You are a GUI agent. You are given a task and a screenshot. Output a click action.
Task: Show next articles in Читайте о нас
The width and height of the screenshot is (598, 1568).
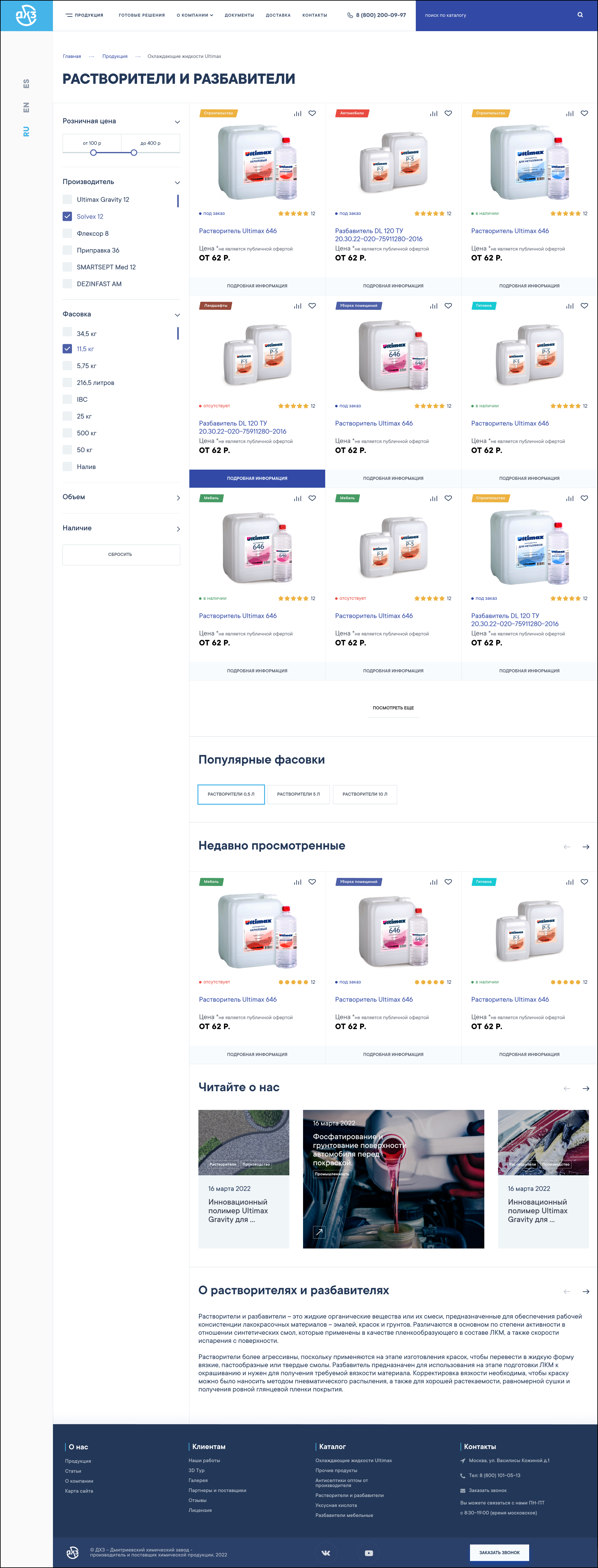(x=586, y=1088)
